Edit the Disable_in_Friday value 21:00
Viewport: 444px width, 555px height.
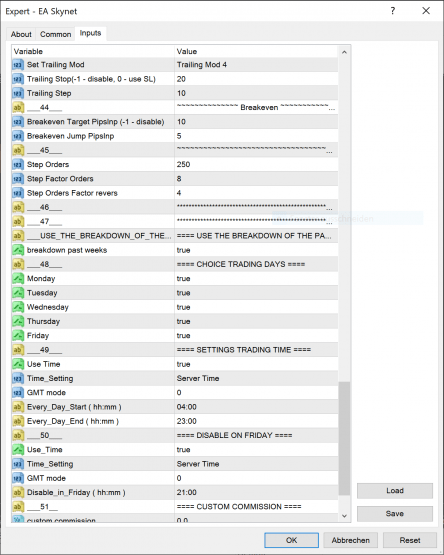coord(256,492)
